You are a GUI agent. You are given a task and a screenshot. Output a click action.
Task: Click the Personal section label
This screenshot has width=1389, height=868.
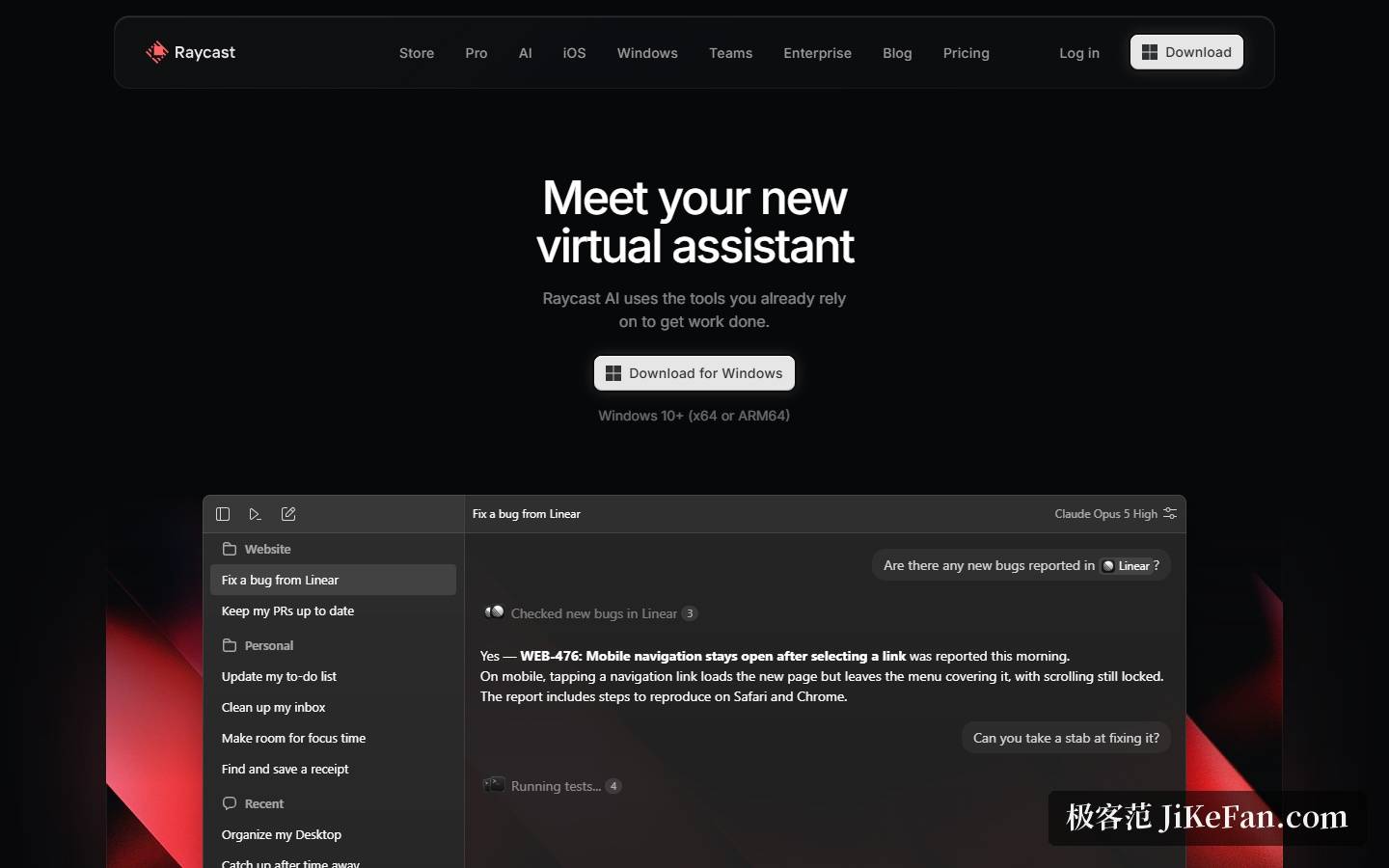click(269, 645)
